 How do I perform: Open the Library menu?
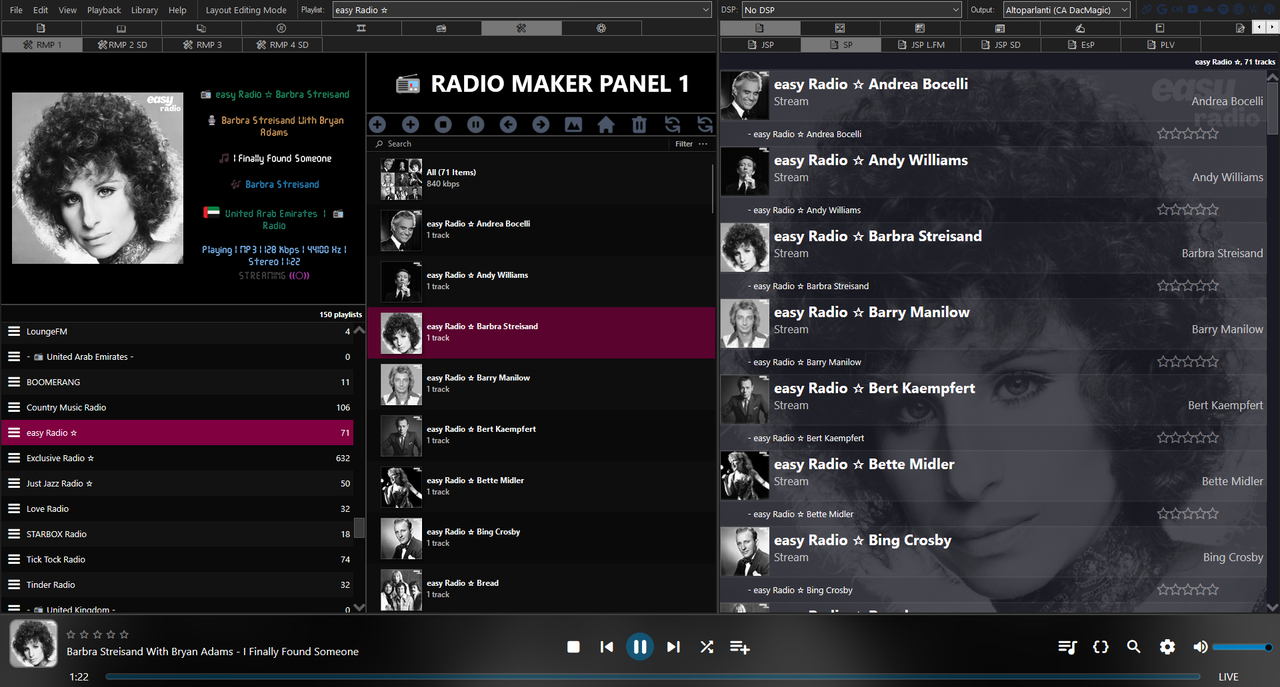tap(145, 10)
